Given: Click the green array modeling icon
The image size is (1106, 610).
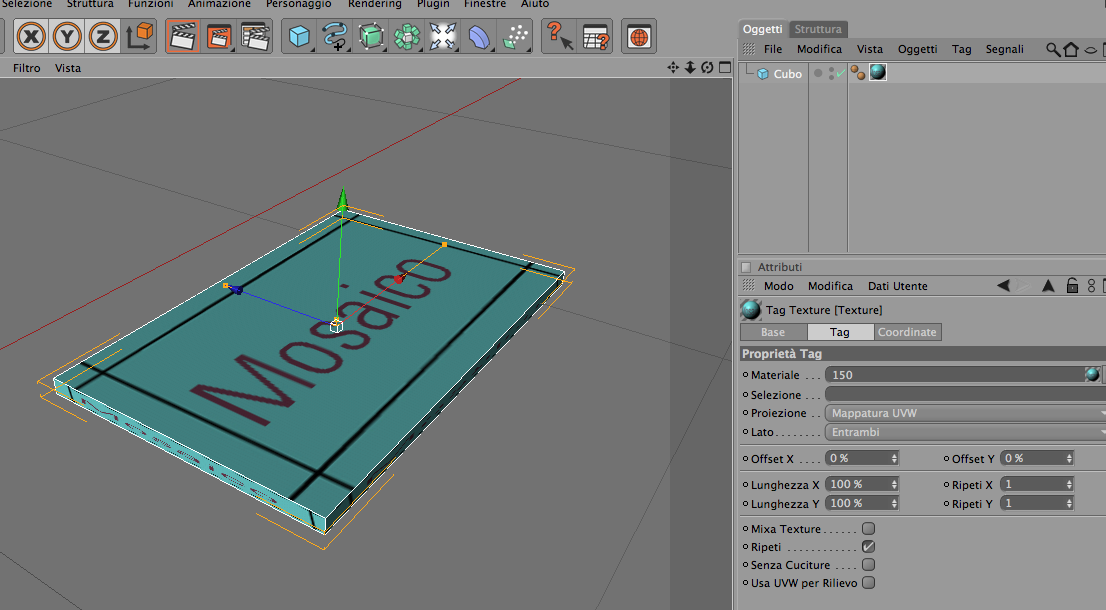Looking at the screenshot, I should click(x=407, y=37).
